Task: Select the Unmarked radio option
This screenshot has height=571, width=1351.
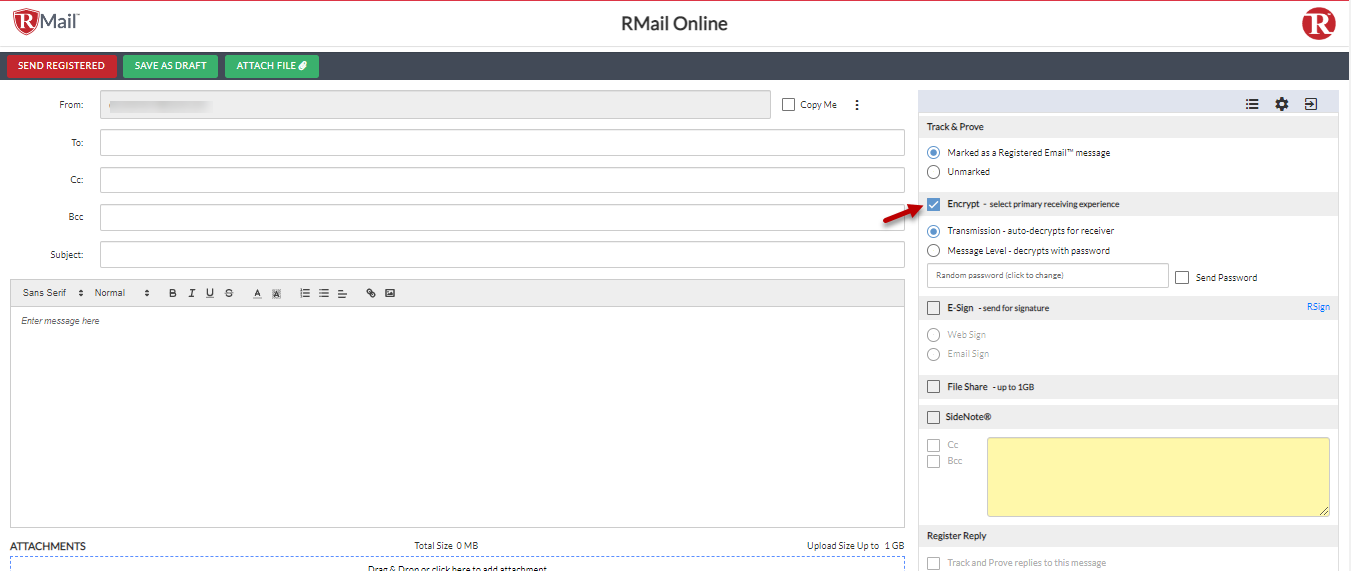Action: click(x=934, y=172)
